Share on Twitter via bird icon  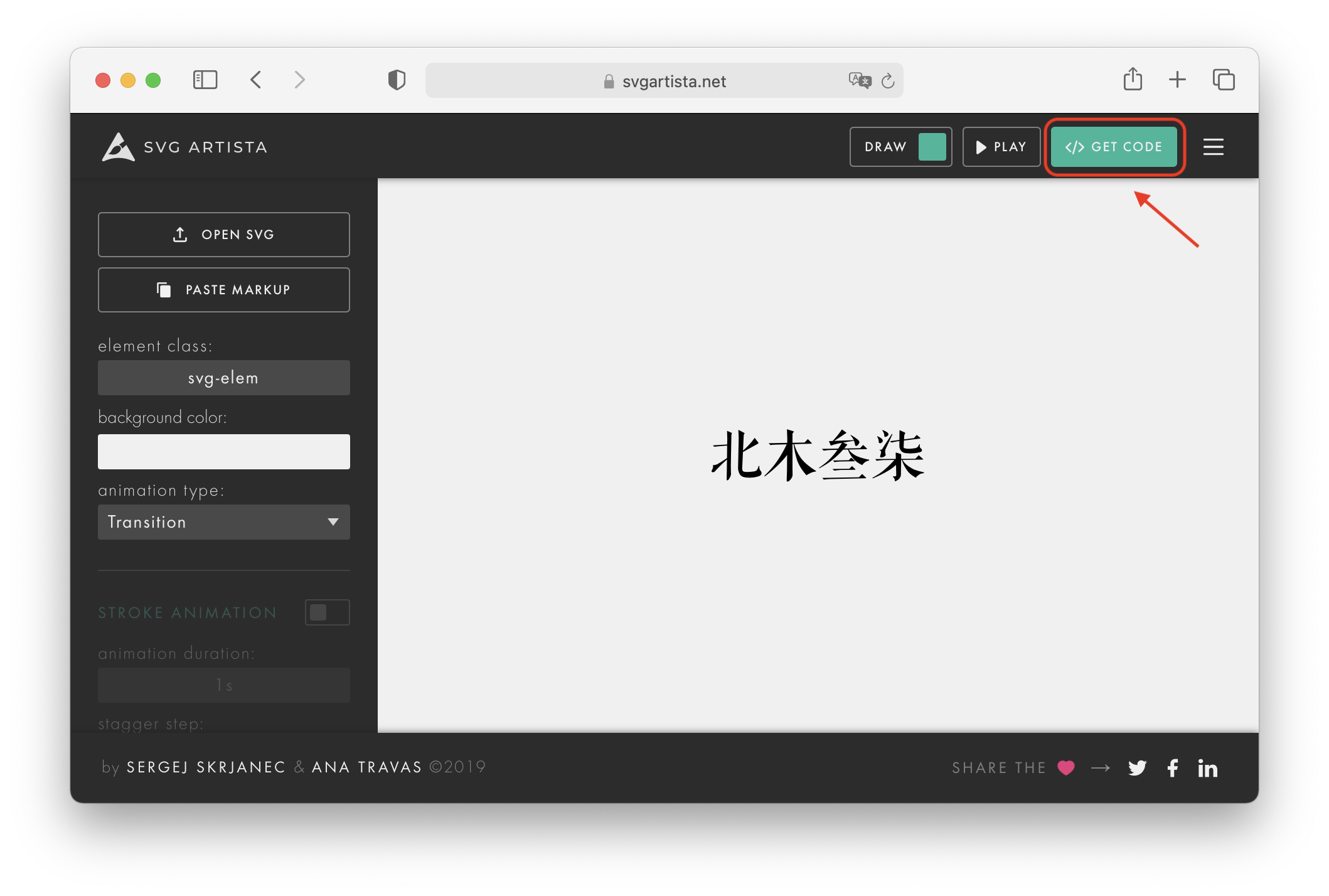click(x=1137, y=768)
